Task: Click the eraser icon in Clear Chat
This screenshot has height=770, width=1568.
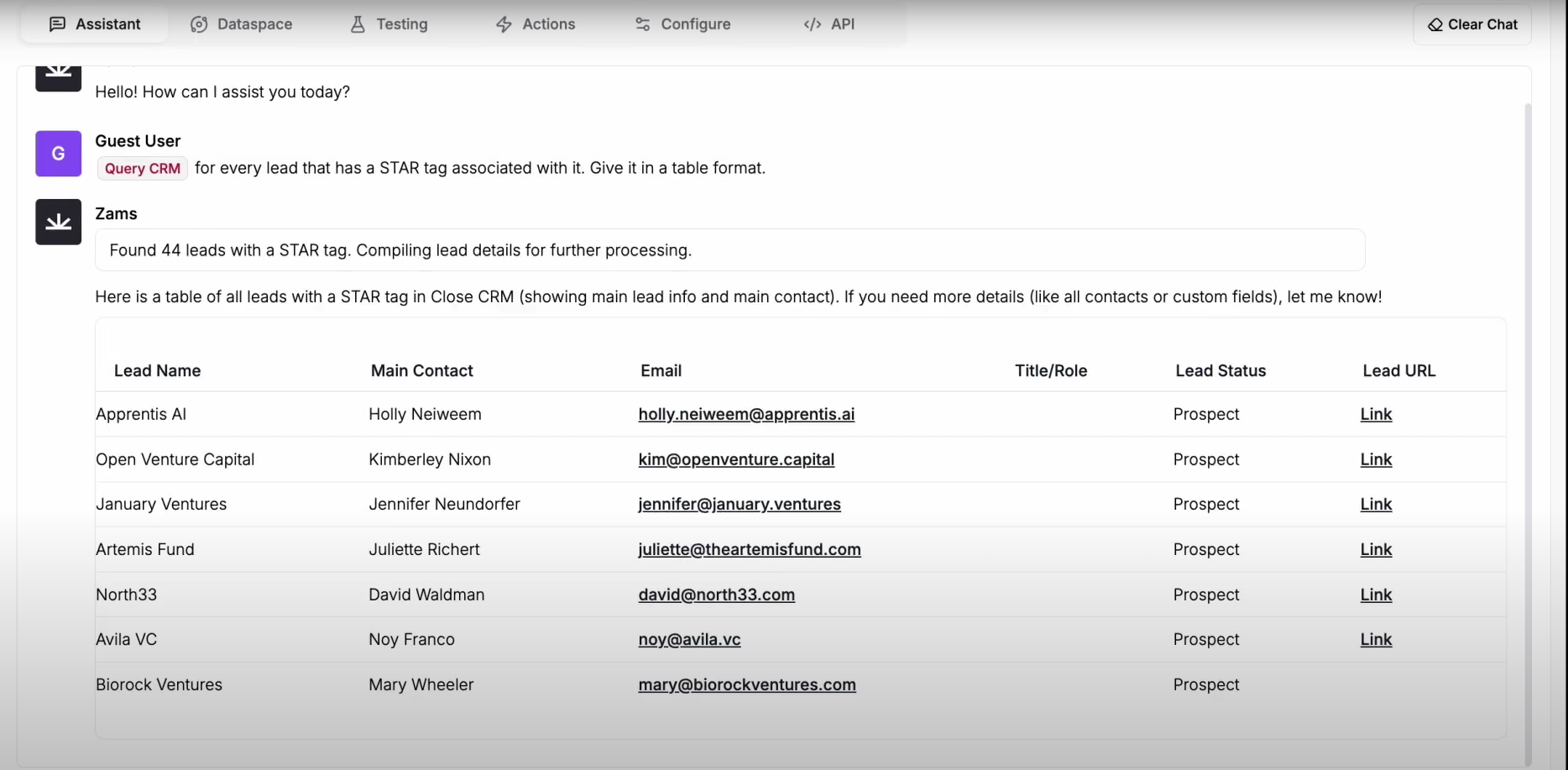Action: [1435, 24]
